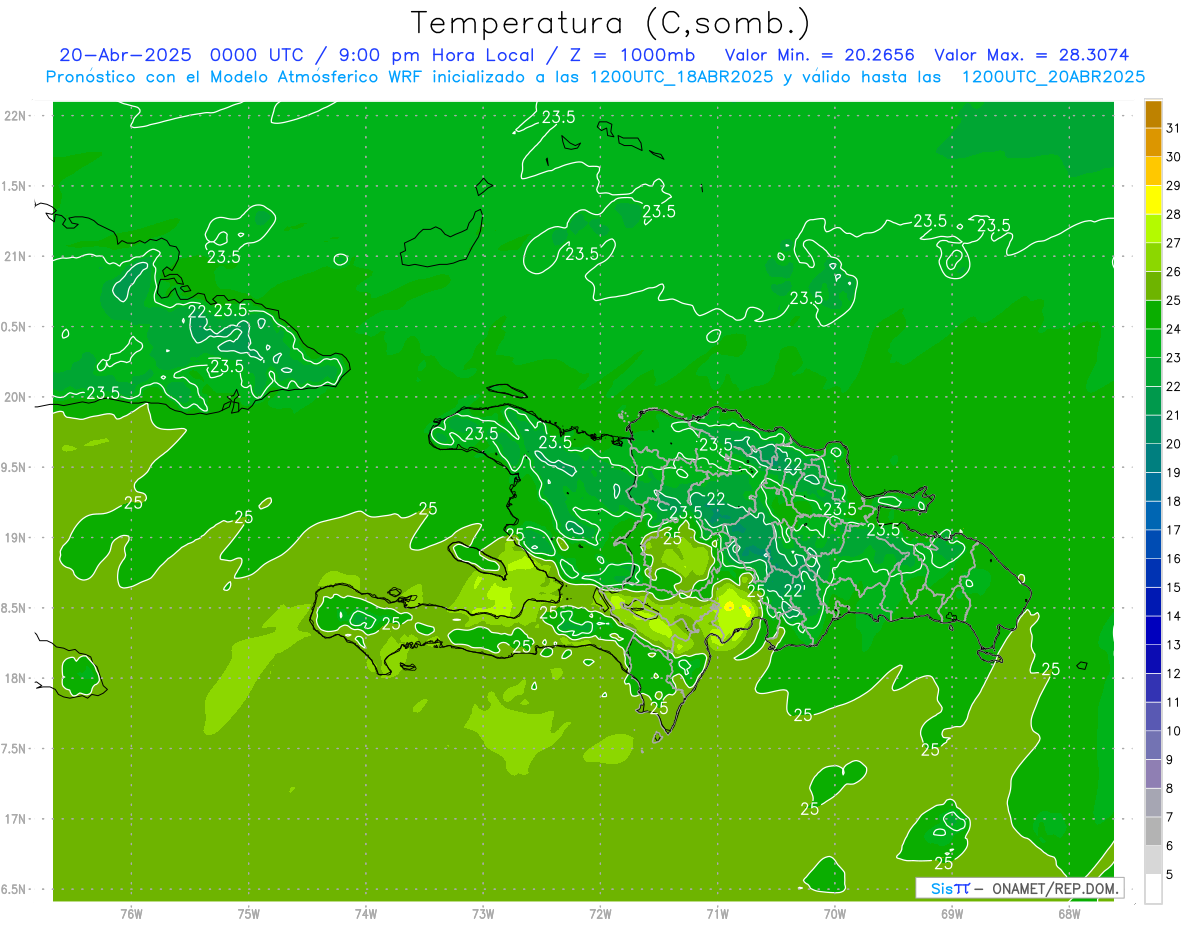
Task: Select the color bar band between 23 and 24
Action: coord(1153,344)
